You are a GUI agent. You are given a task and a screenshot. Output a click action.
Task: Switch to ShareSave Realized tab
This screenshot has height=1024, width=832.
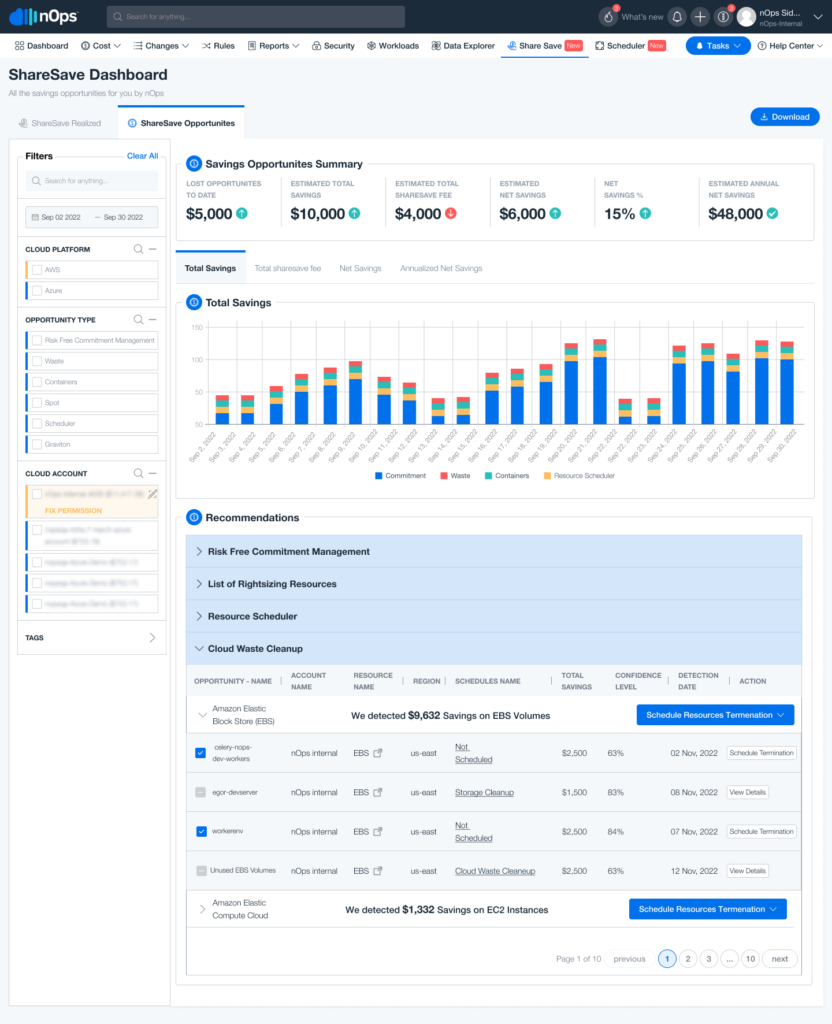pos(60,123)
